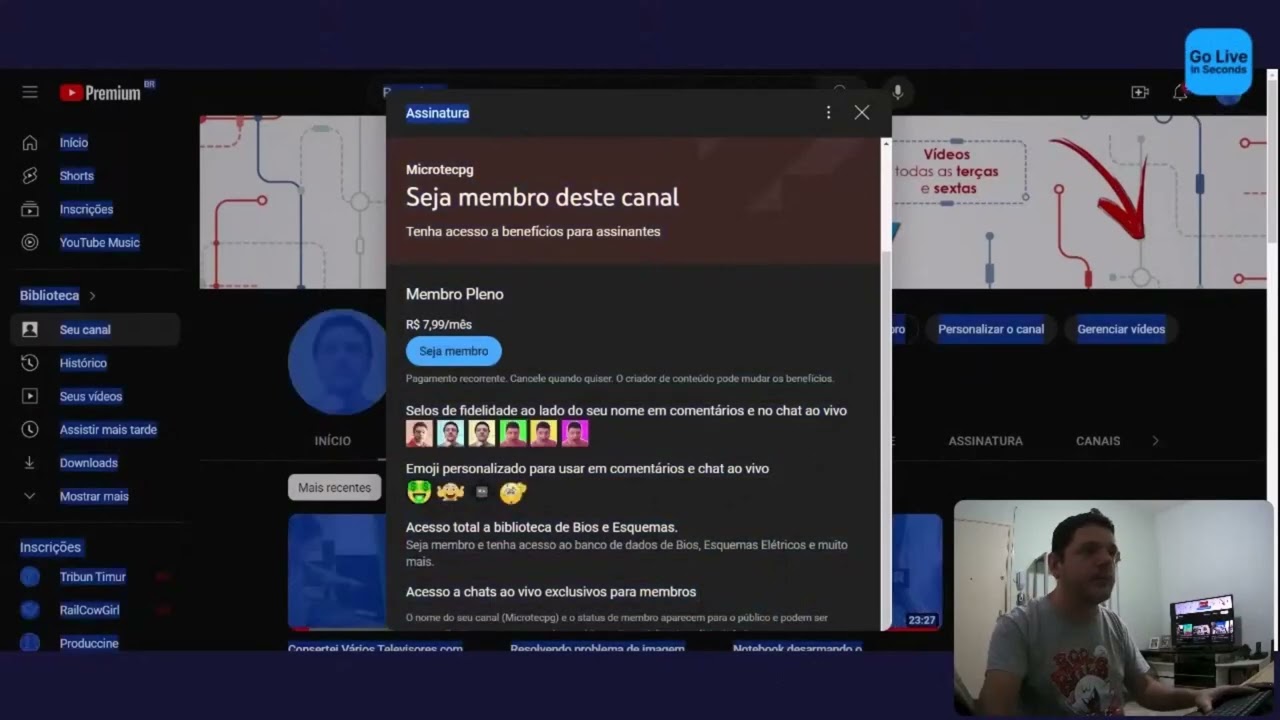Expand the Biblioteca section chevron
Viewport: 1280px width, 720px height.
coord(93,296)
